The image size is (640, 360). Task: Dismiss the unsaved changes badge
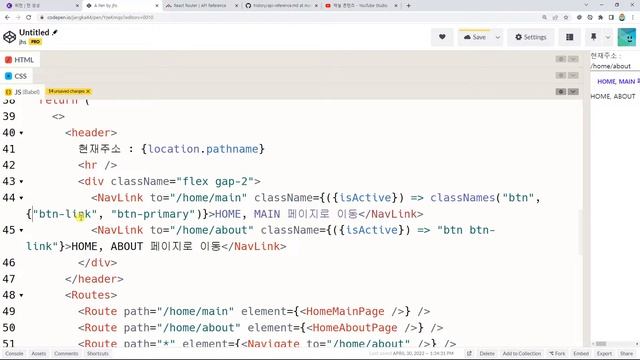(x=88, y=91)
